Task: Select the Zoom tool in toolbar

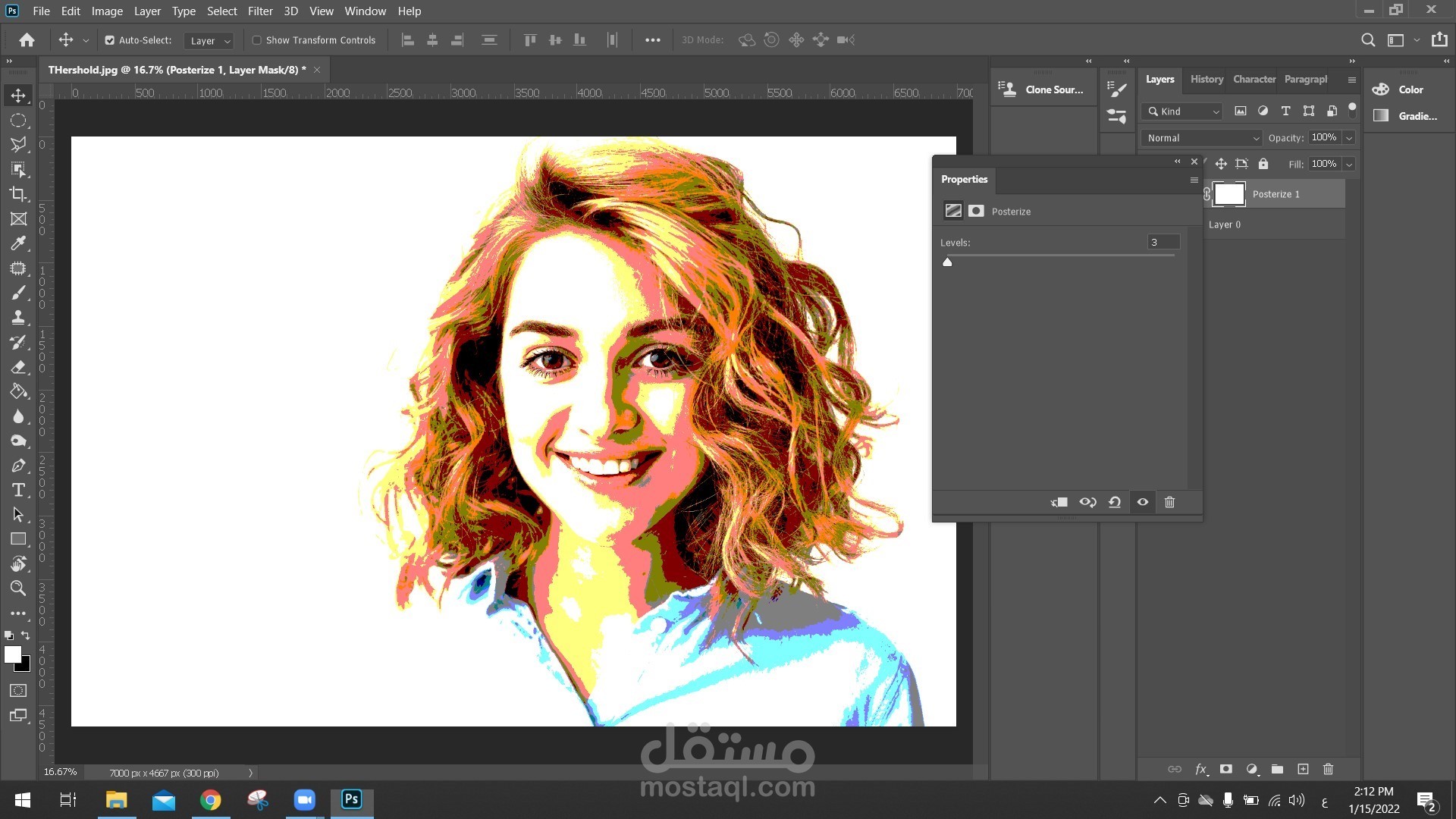Action: click(x=18, y=588)
